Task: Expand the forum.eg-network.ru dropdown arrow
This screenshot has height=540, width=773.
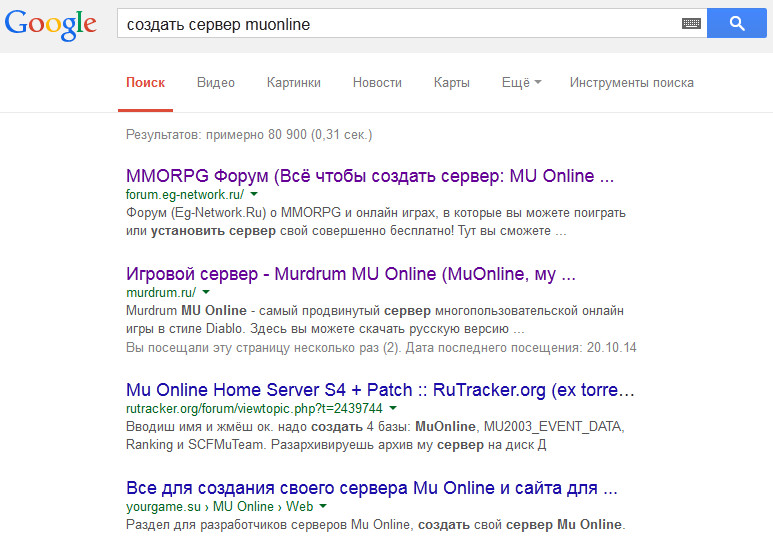Action: pos(254,194)
